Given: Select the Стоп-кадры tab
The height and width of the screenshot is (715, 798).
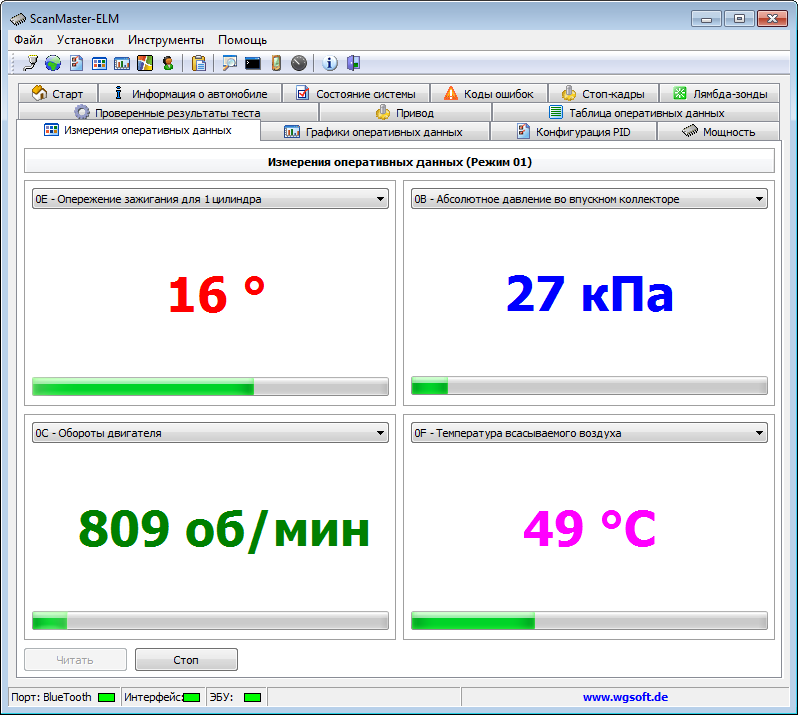Looking at the screenshot, I should coord(603,94).
